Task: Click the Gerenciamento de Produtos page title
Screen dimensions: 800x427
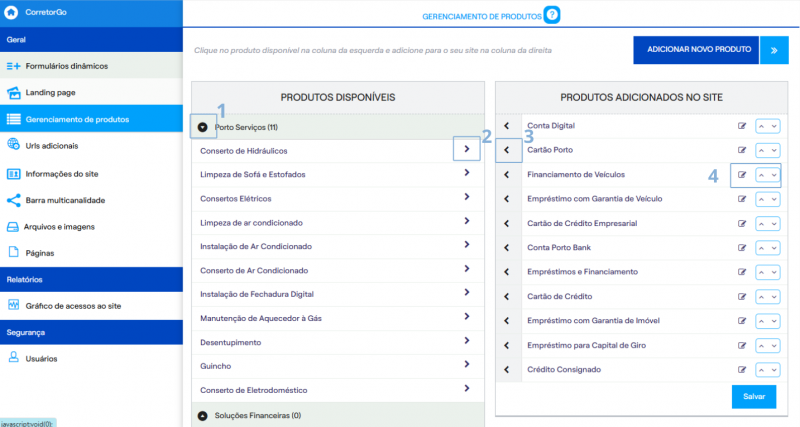Action: (x=482, y=16)
